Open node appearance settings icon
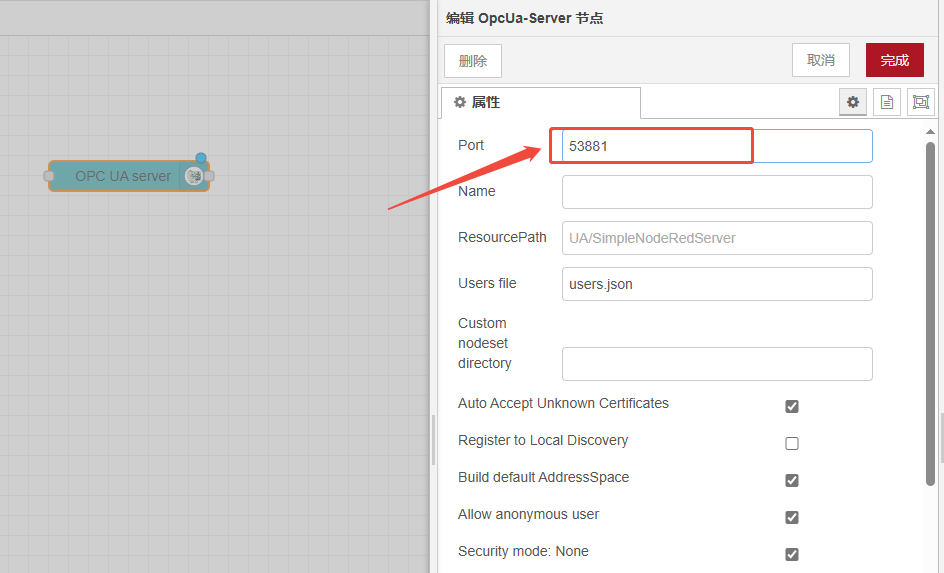 (x=920, y=102)
